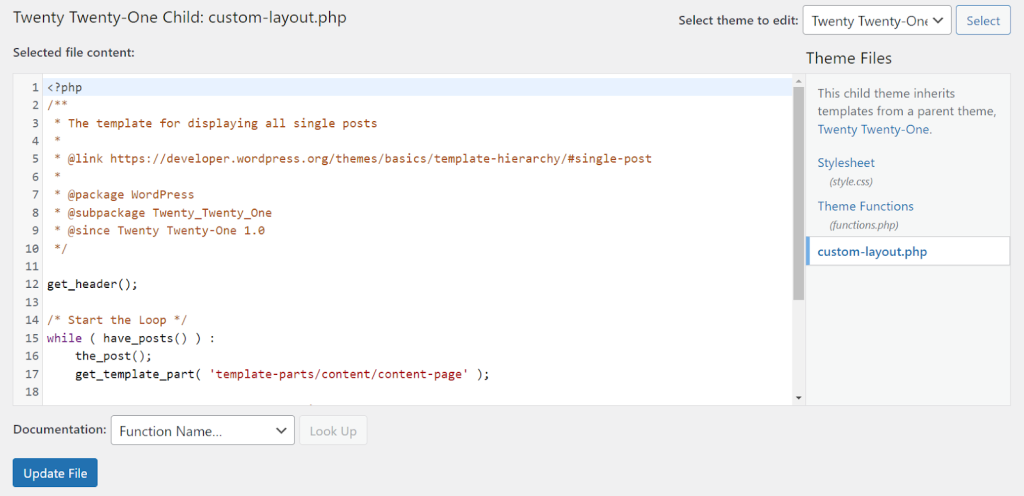Click the vertical scrollbar thumb in editor
Viewport: 1024px width, 496px height.
tap(798, 190)
